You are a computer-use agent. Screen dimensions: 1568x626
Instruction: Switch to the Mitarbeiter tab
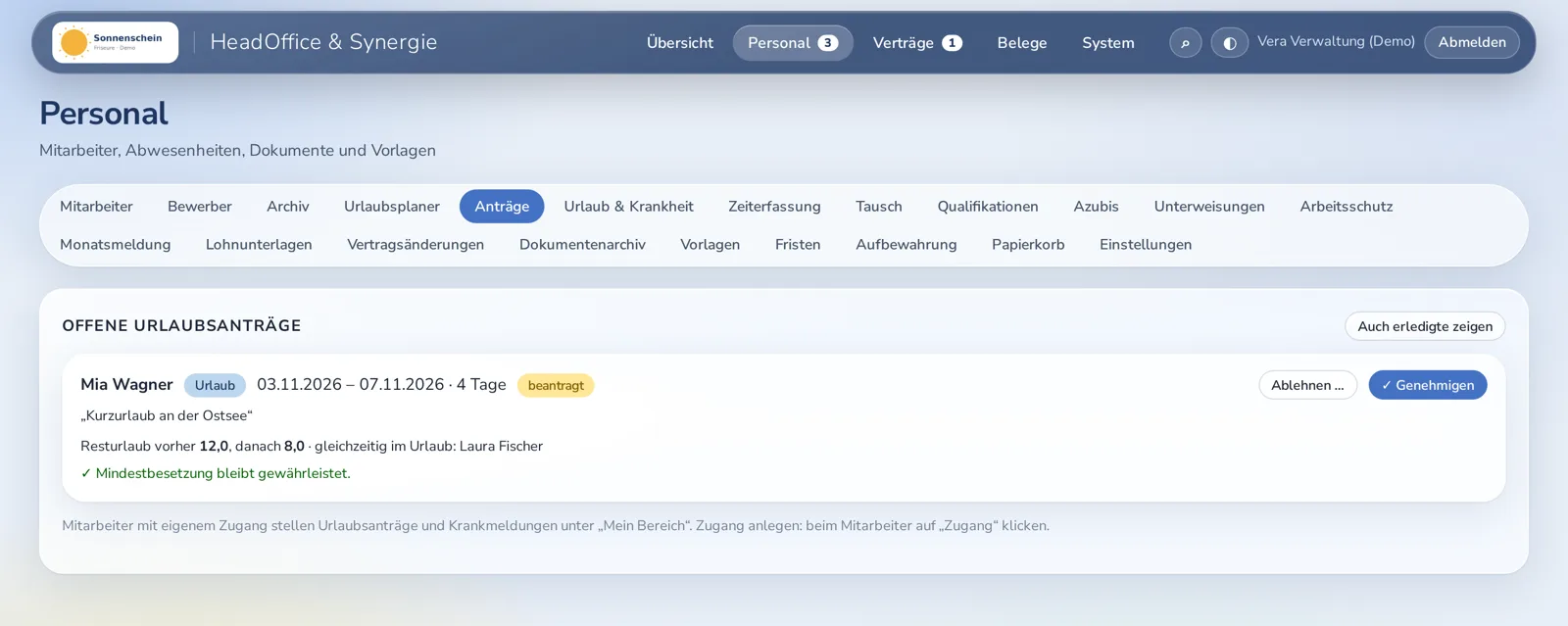[96, 207]
